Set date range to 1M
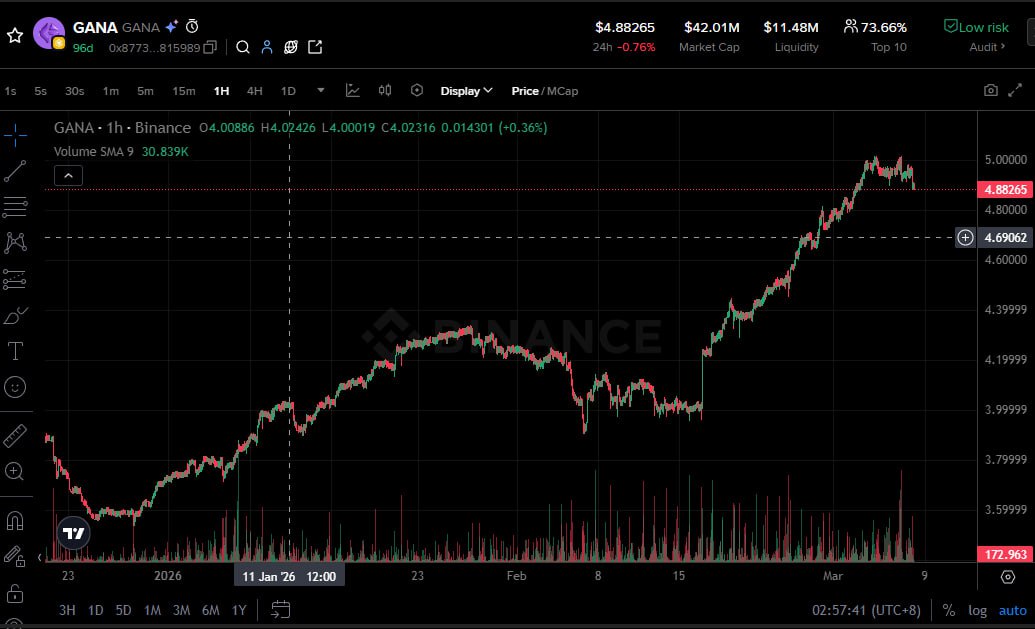Viewport: 1035px width, 629px height. (152, 610)
